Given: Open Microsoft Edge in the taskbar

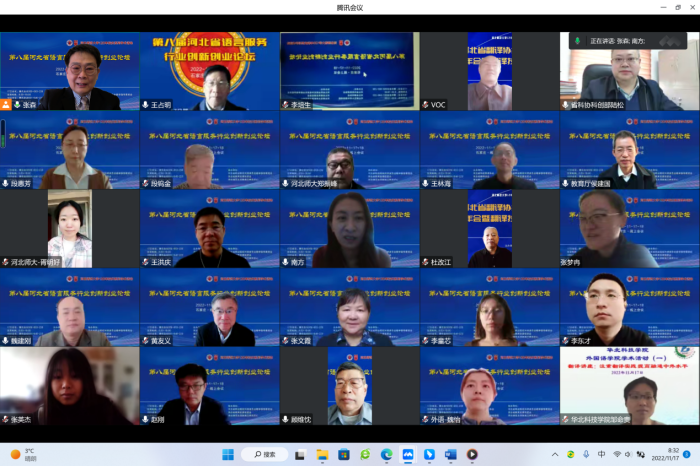Looking at the screenshot, I should (386, 454).
